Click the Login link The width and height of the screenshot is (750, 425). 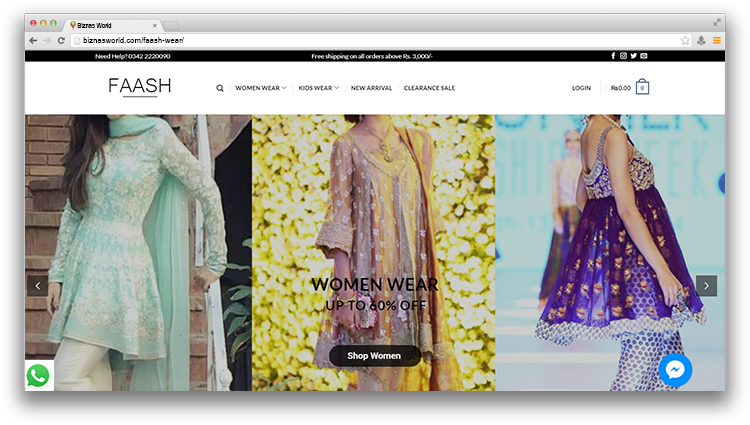click(x=581, y=88)
